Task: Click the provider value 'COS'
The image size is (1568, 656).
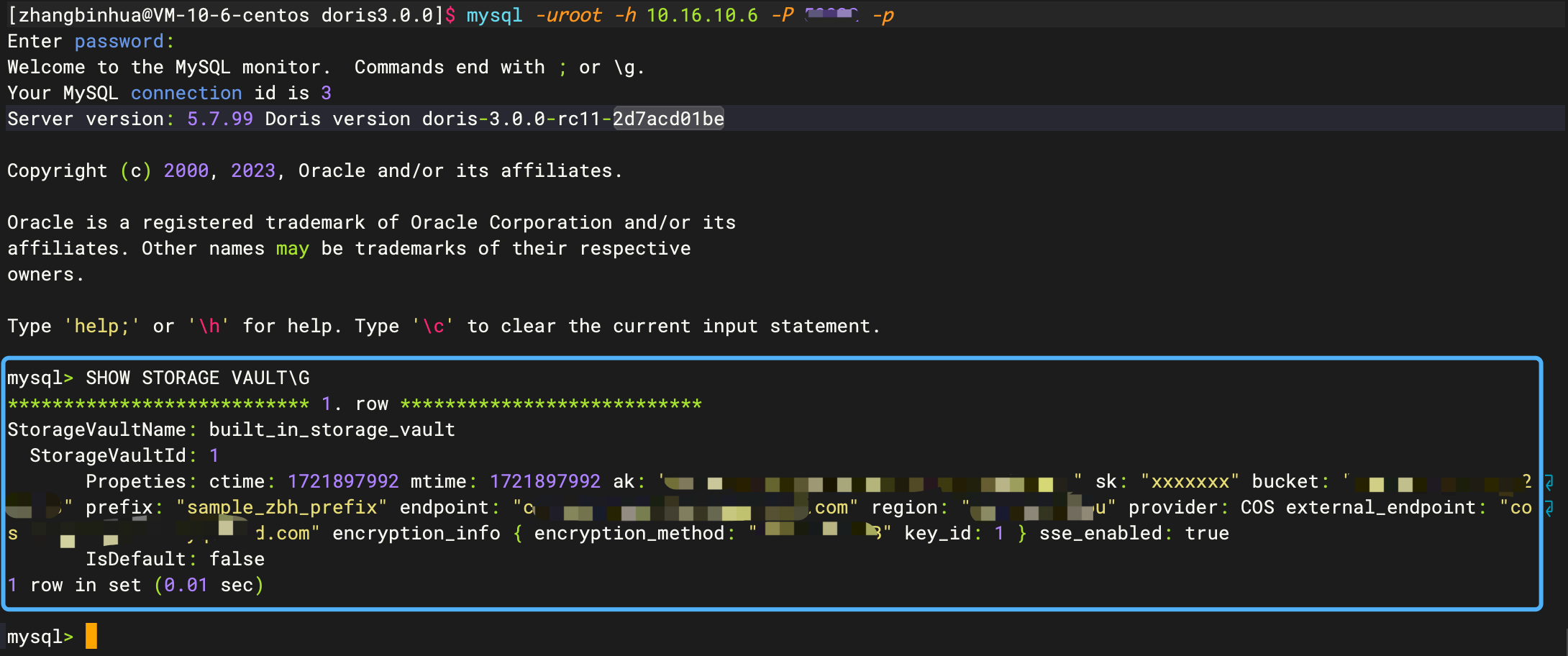Action: click(1257, 507)
